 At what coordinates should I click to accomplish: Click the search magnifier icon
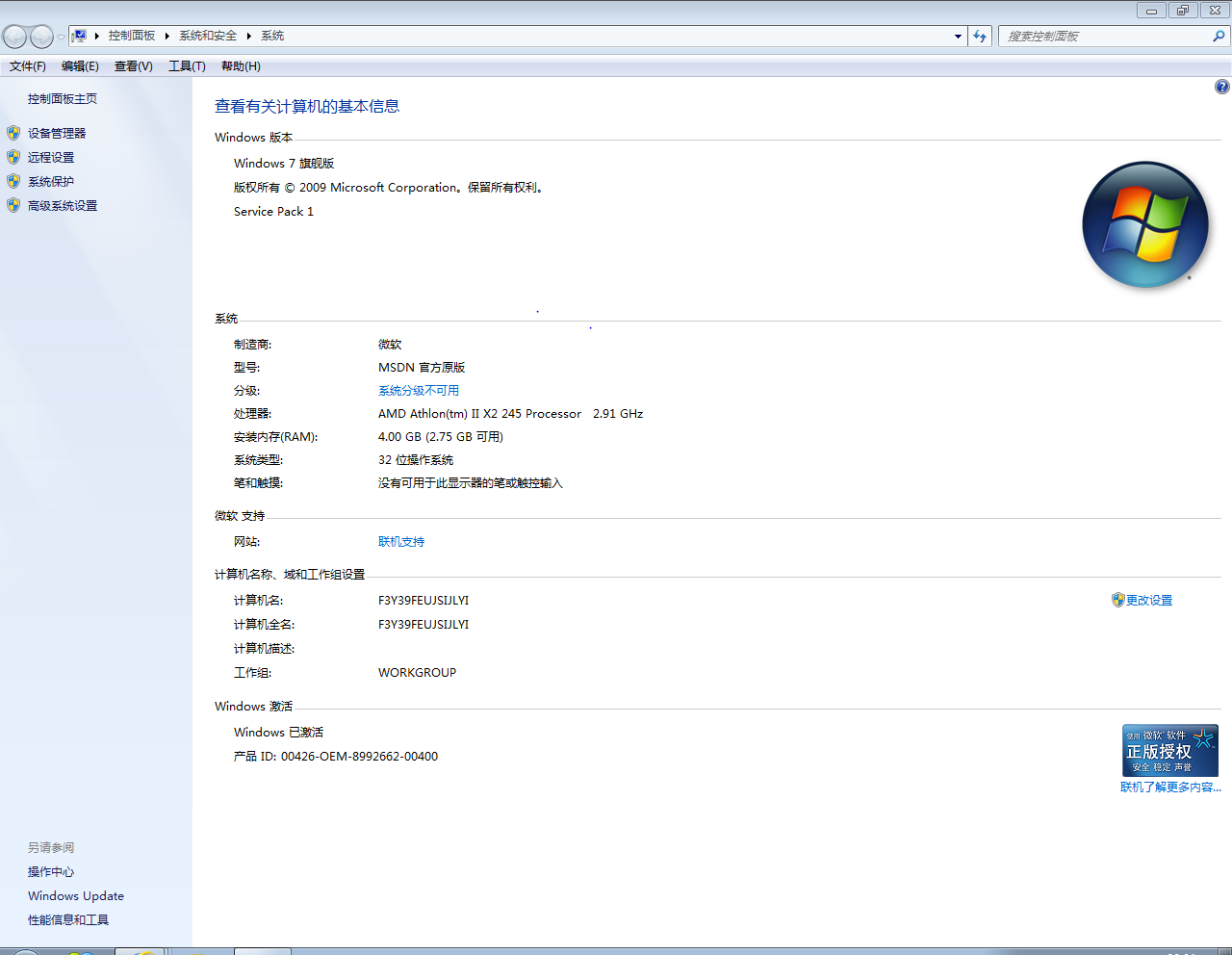click(1219, 37)
